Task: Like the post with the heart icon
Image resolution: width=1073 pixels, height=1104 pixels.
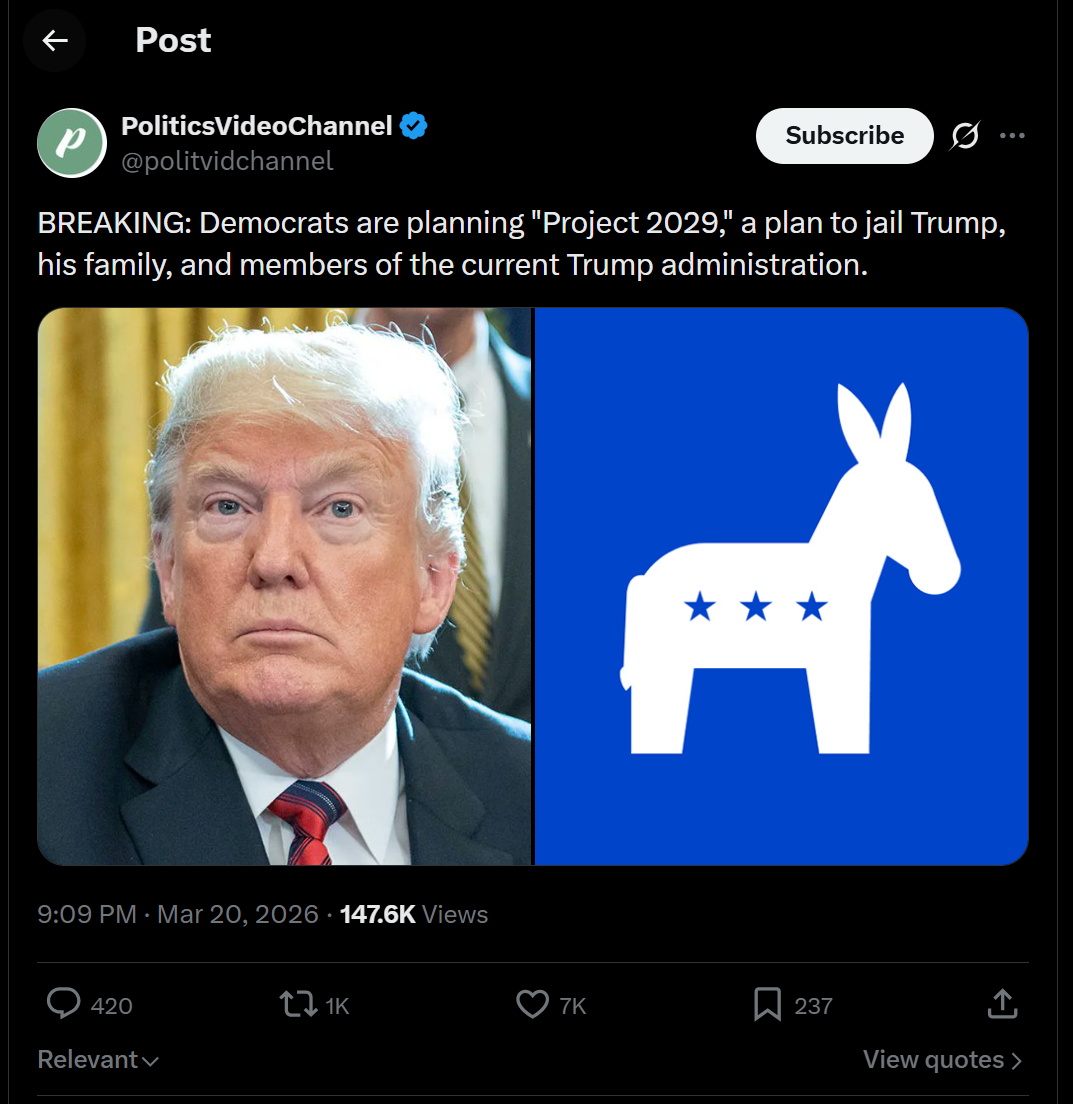Action: point(532,1004)
